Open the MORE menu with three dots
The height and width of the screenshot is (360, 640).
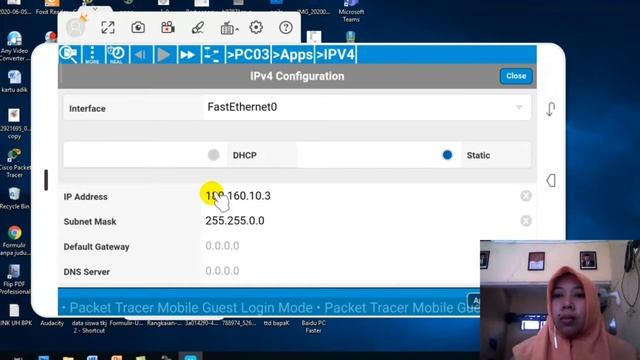[92, 55]
